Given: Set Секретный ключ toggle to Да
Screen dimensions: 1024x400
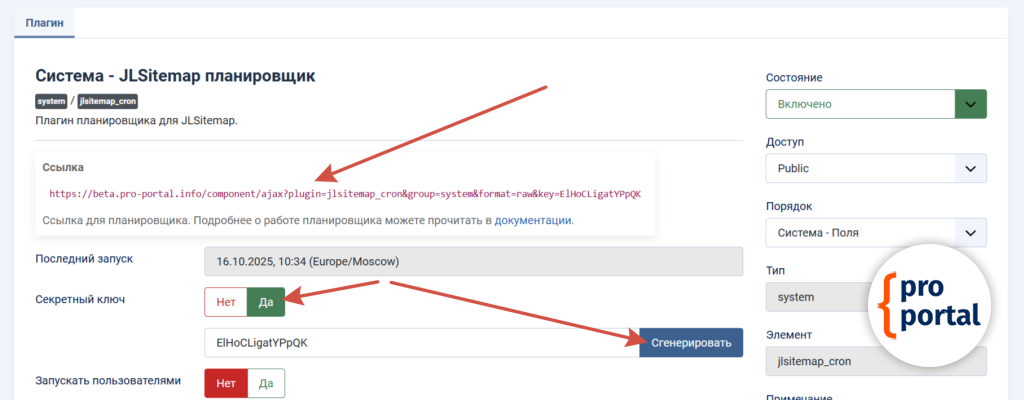Looking at the screenshot, I should point(266,302).
